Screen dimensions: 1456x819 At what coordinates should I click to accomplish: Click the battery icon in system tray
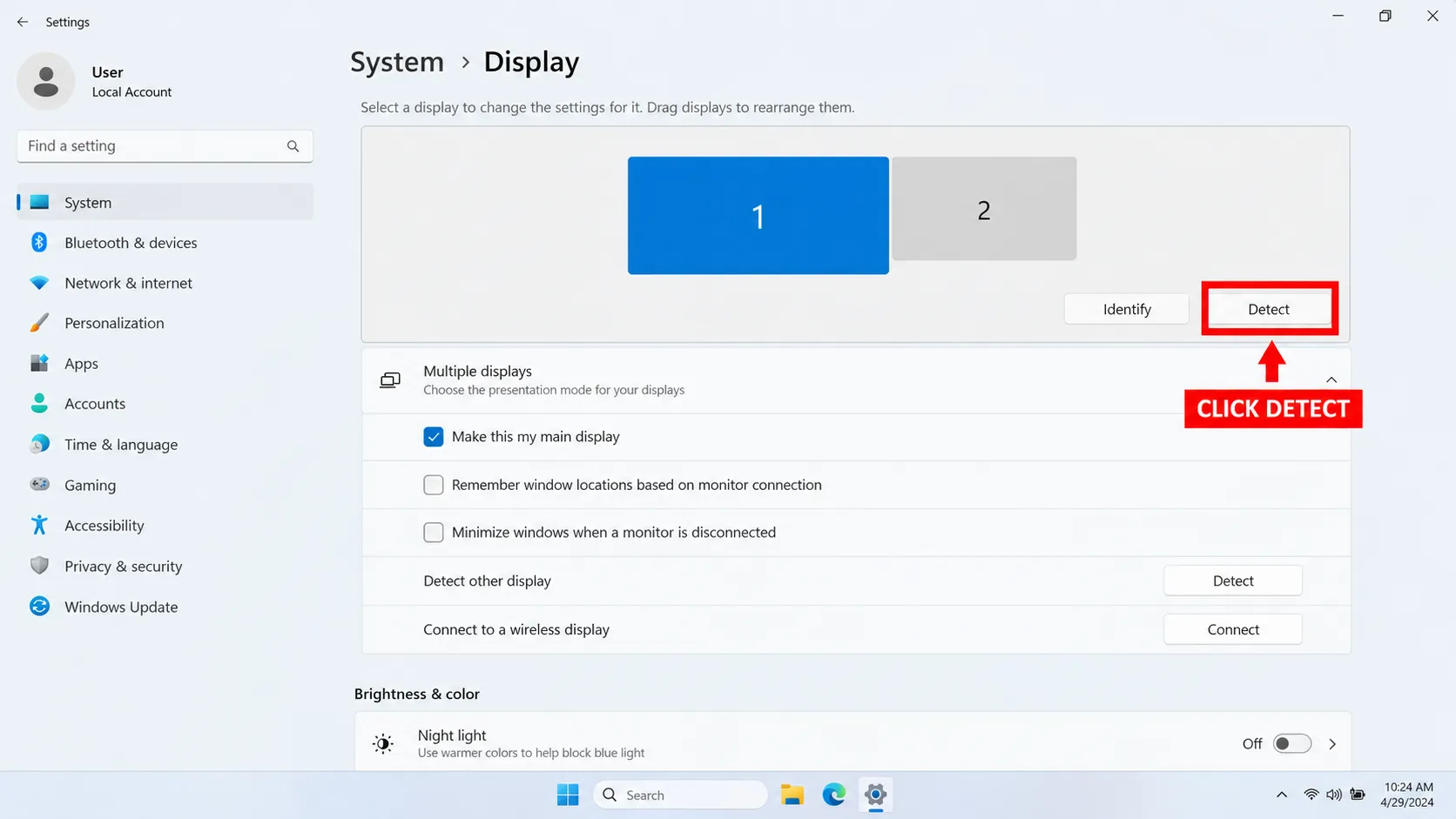point(1358,795)
